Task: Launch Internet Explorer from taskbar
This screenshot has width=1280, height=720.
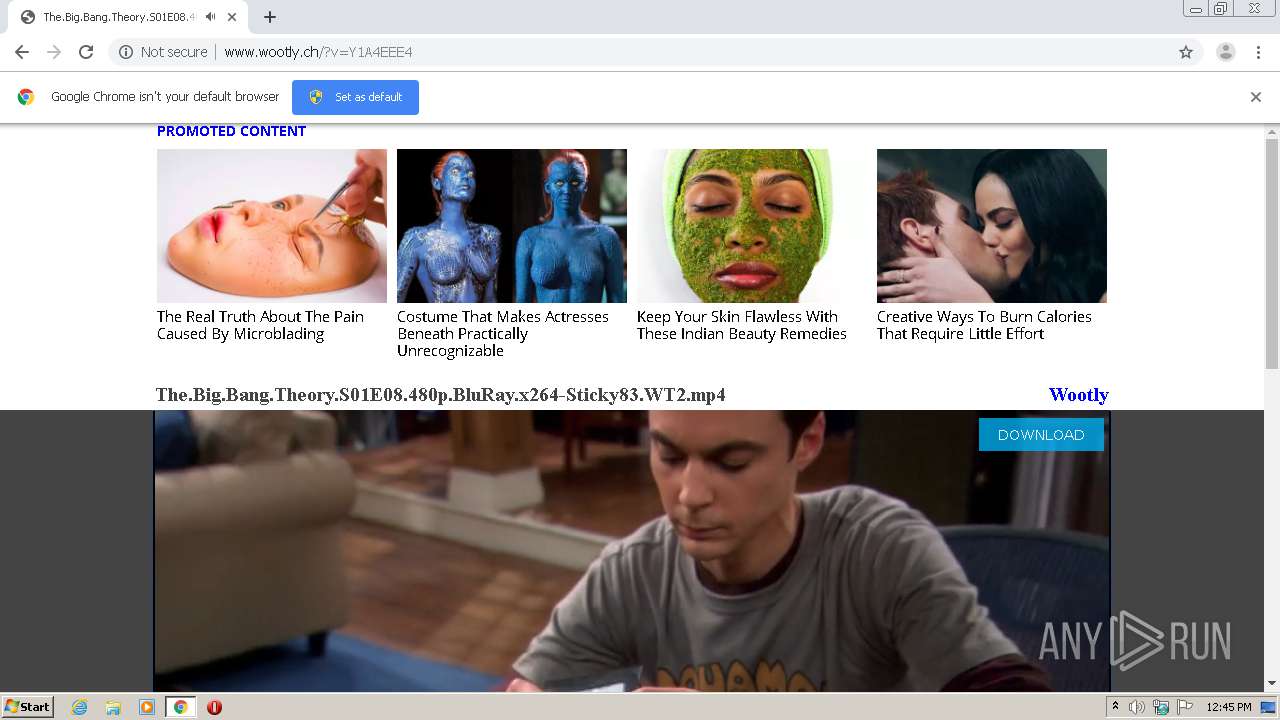Action: pos(80,707)
